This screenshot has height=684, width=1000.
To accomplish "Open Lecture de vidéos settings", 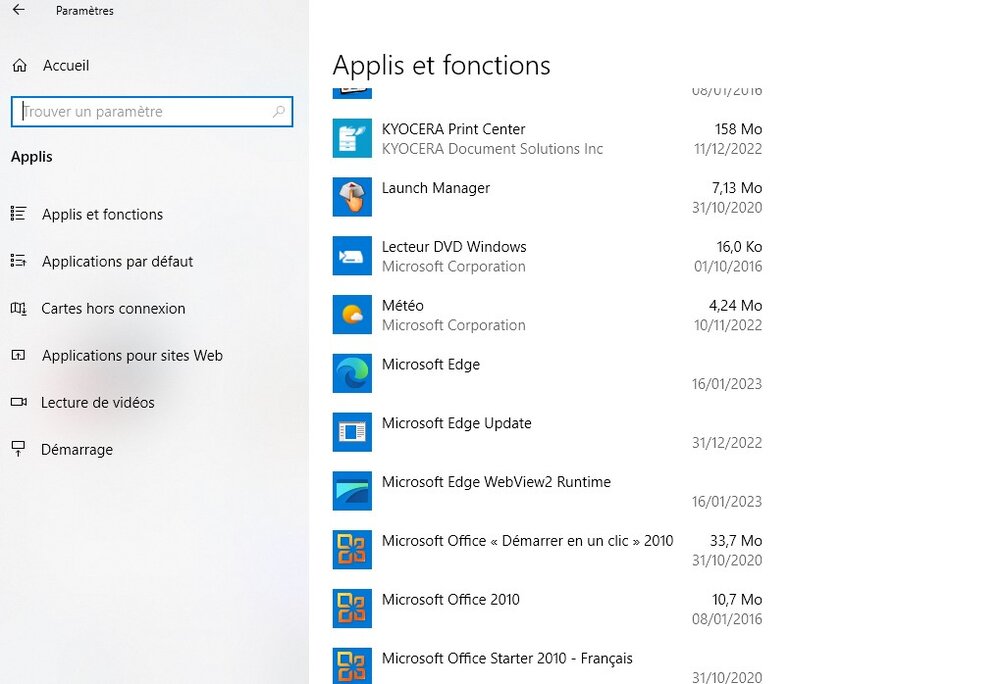I will click(x=97, y=402).
